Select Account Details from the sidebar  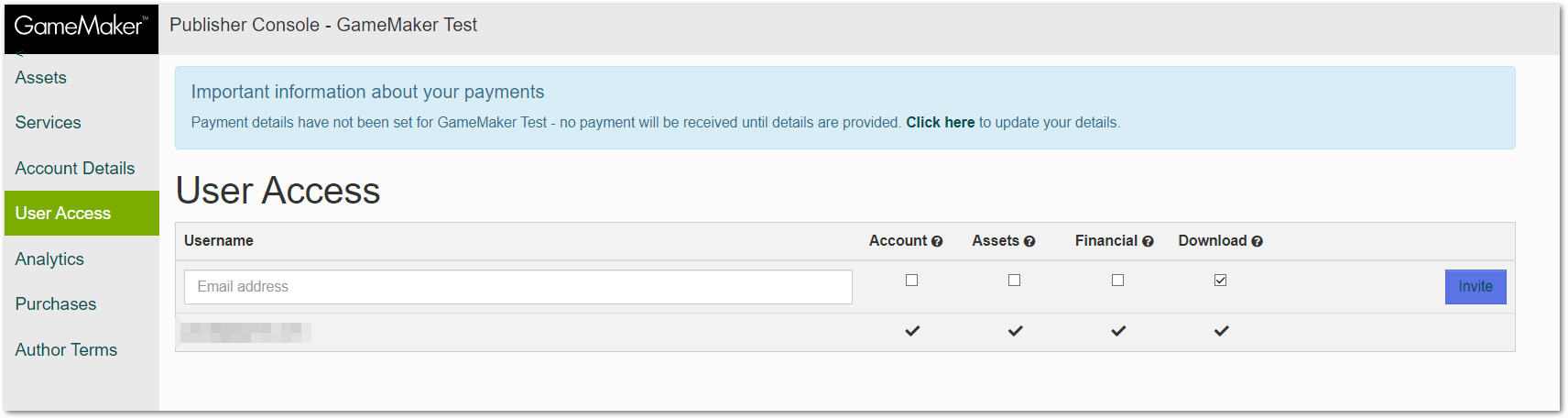(x=75, y=169)
